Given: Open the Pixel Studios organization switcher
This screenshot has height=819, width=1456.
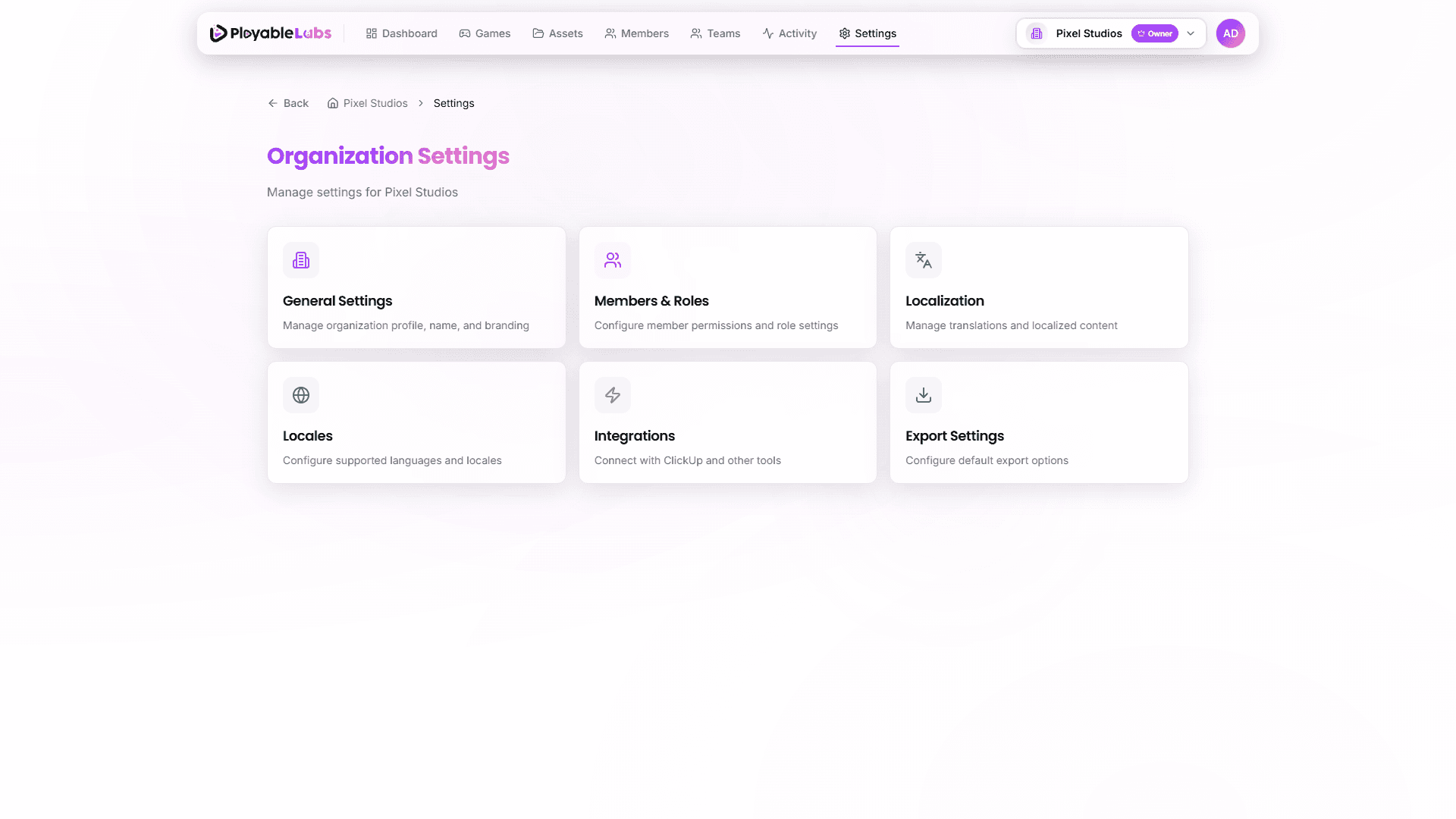Looking at the screenshot, I should 1089,33.
